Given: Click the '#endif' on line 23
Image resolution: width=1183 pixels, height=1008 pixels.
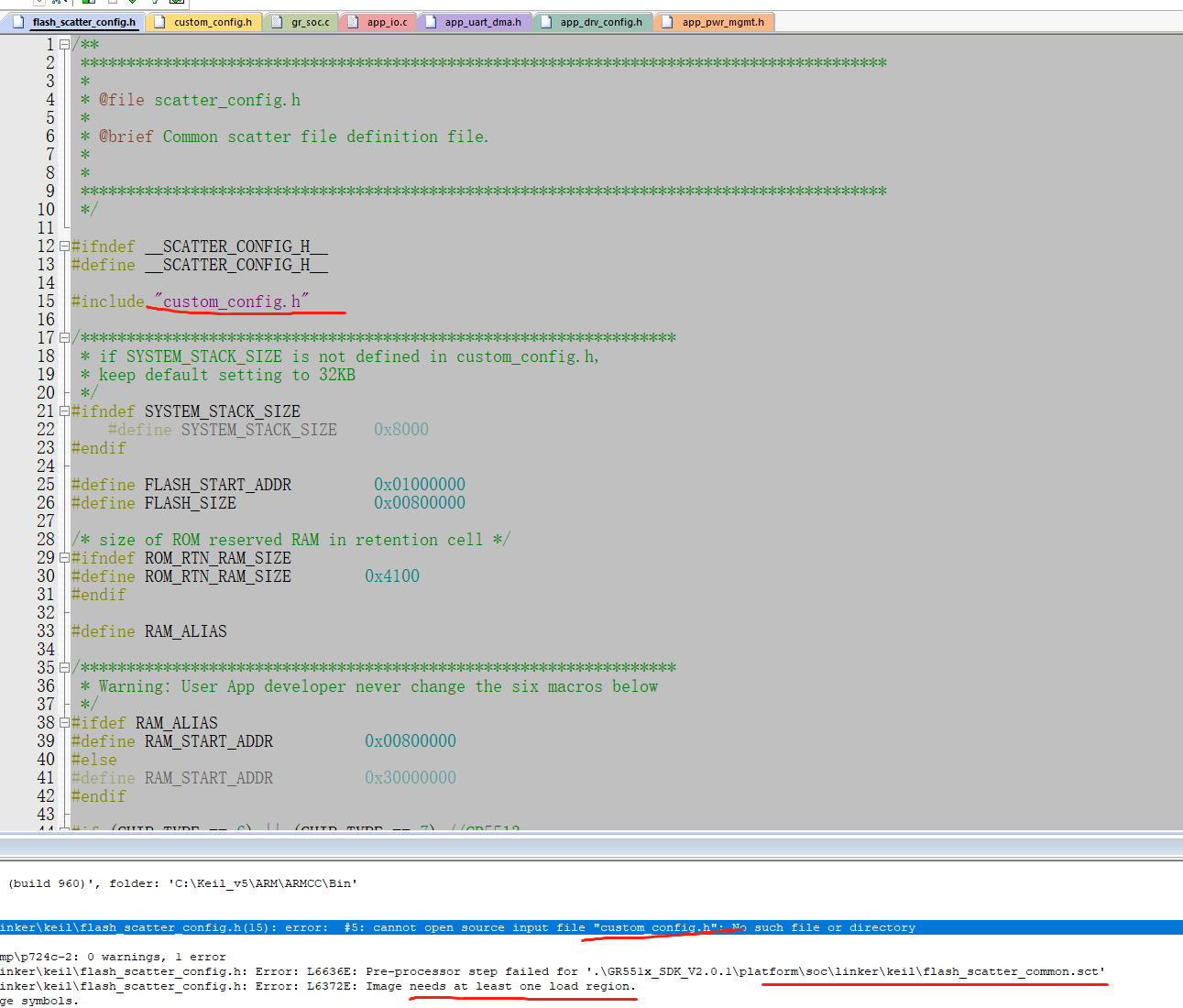Looking at the screenshot, I should pyautogui.click(x=99, y=447).
